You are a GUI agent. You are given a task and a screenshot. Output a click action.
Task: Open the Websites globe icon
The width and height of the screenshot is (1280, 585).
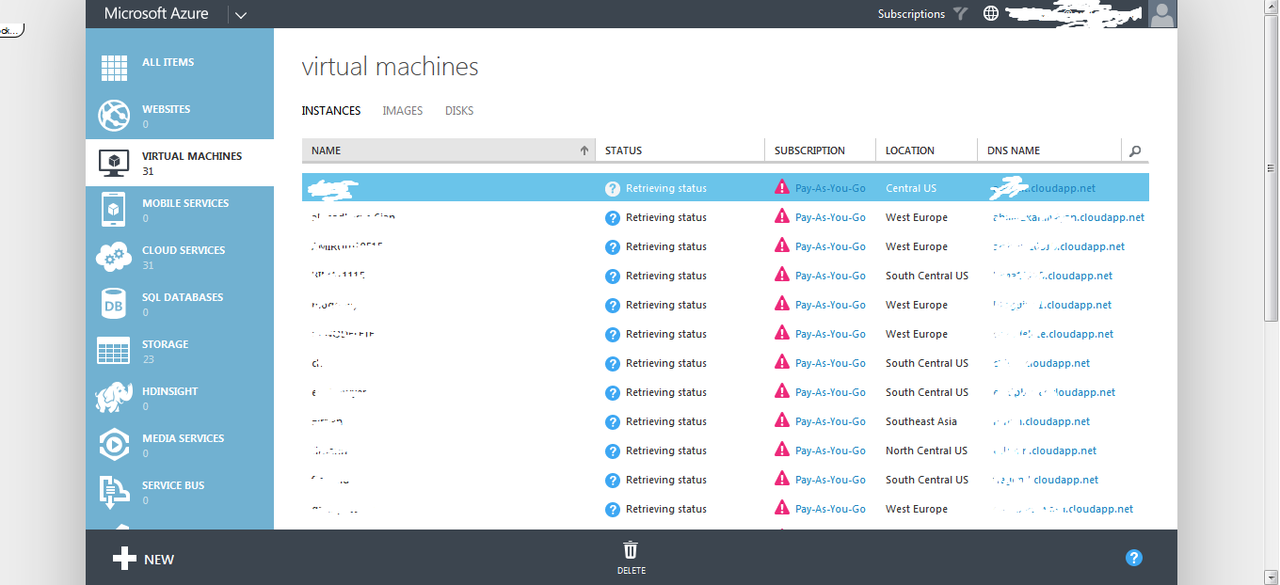click(114, 116)
